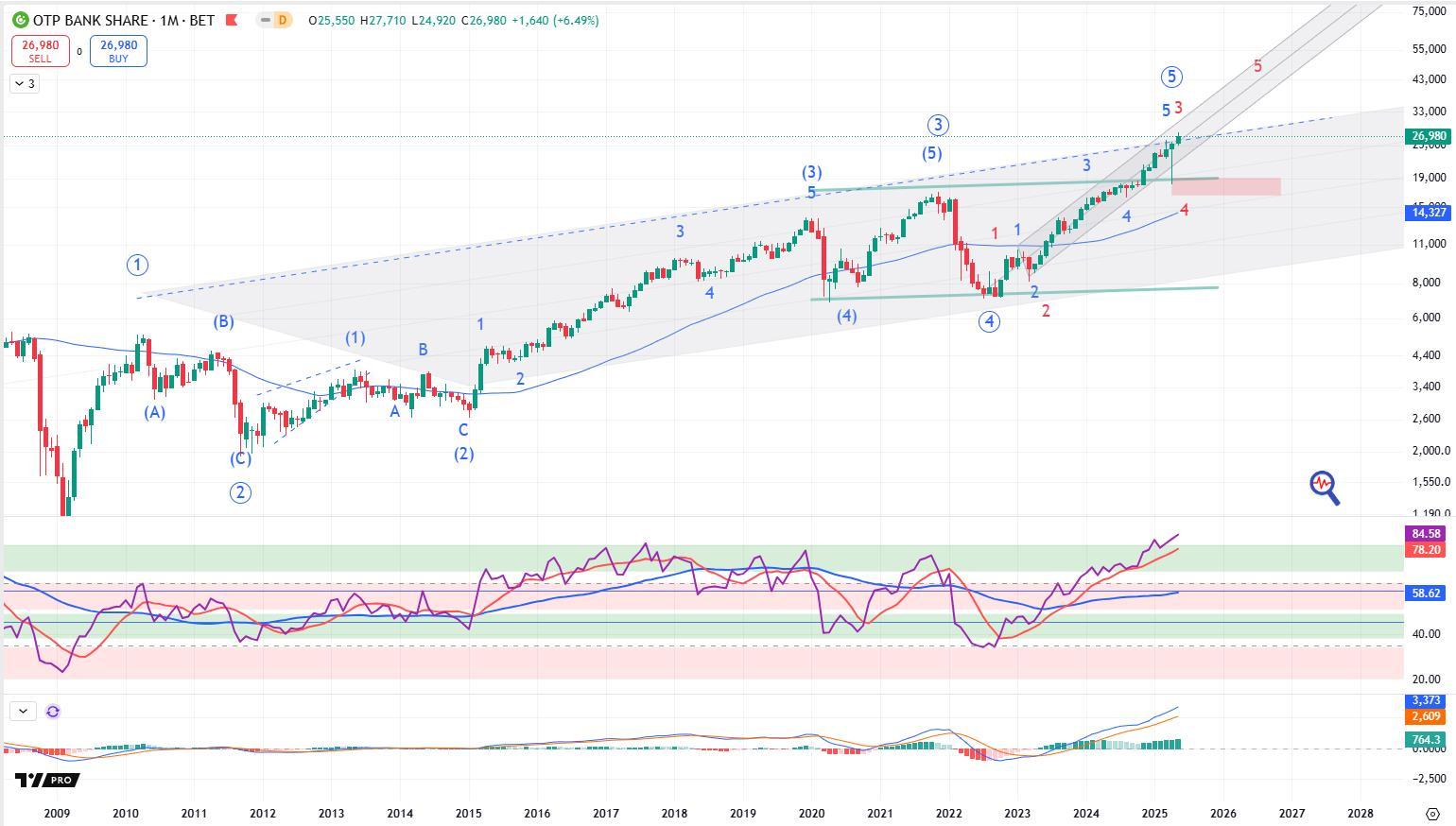Click the current price label 26,980 on the price axis
The height and width of the screenshot is (826, 1456).
[1429, 137]
